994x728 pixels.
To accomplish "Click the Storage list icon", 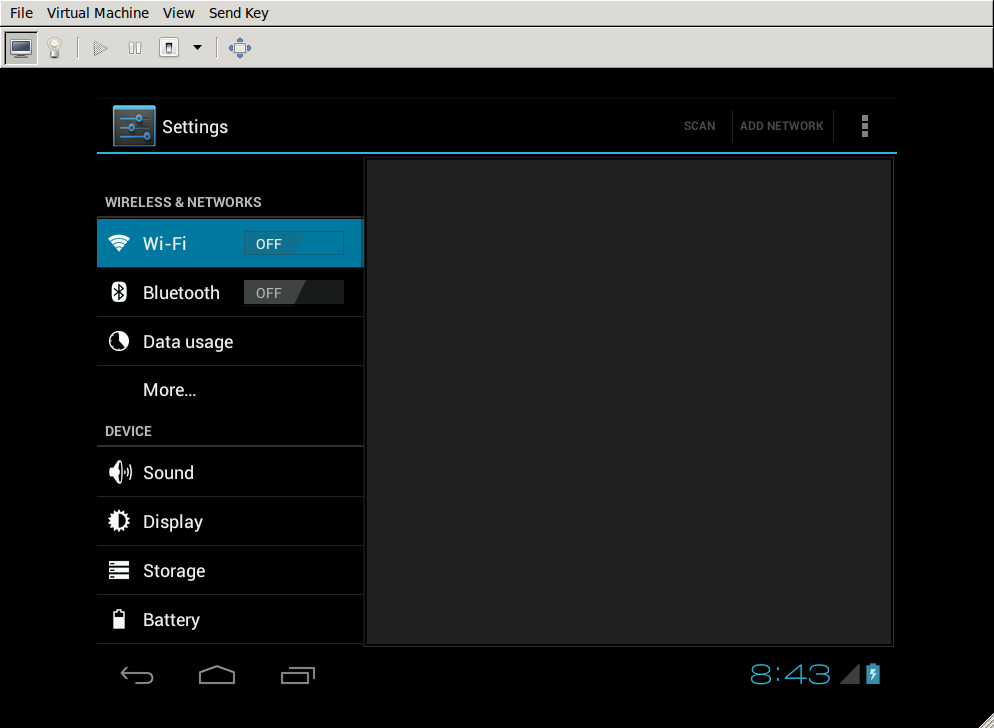I will 119,570.
